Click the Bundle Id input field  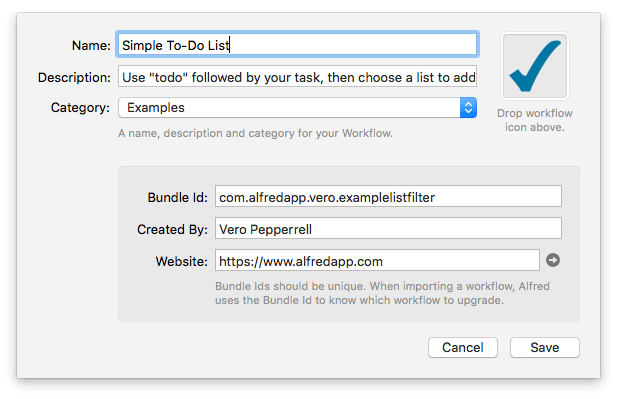click(388, 196)
